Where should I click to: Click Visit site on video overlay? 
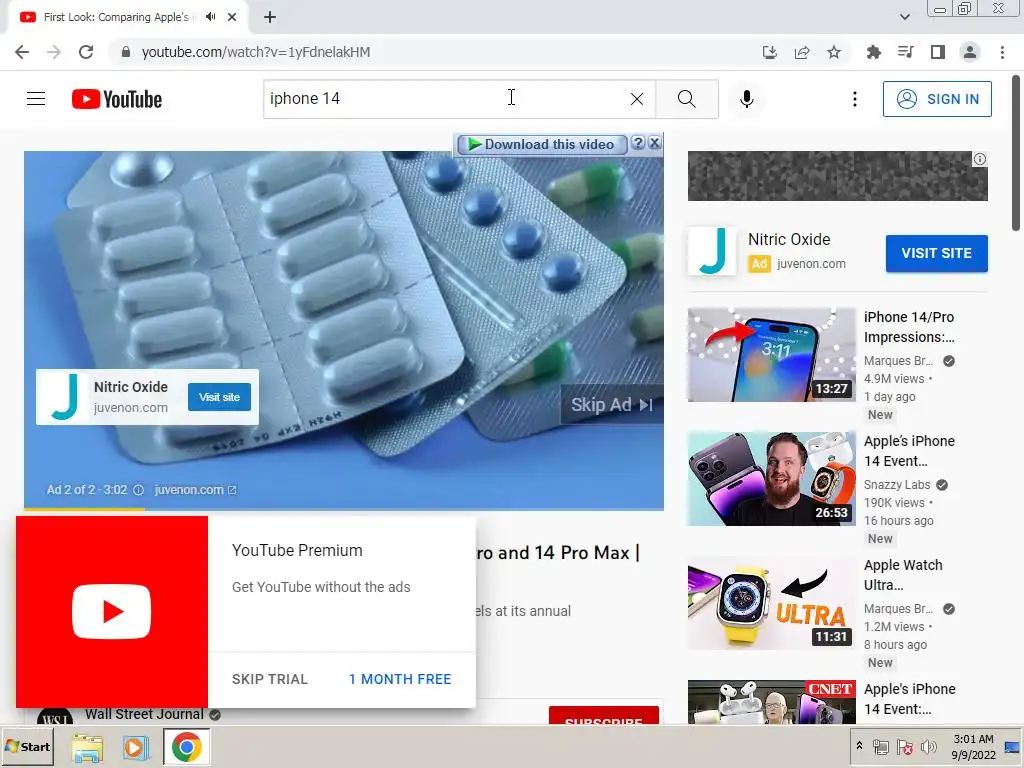pyautogui.click(x=219, y=397)
